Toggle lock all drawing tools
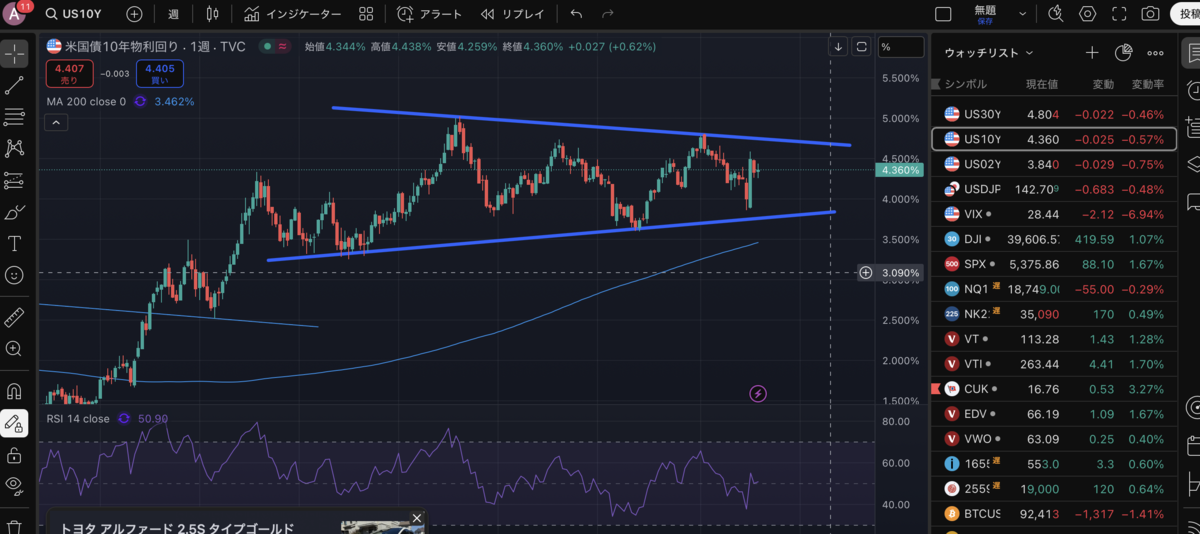 (14, 455)
